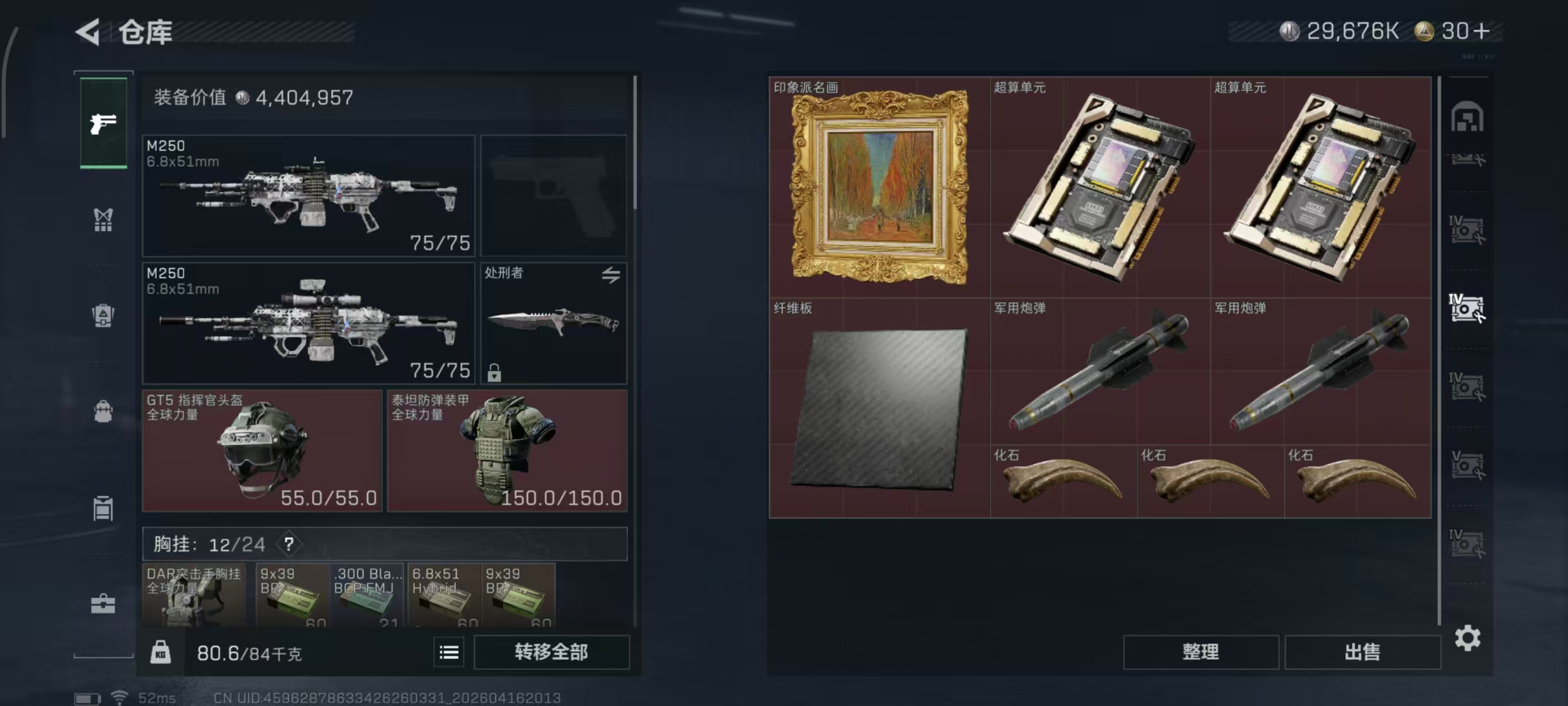
Task: Select the 印象派名画 painting item
Action: [879, 187]
